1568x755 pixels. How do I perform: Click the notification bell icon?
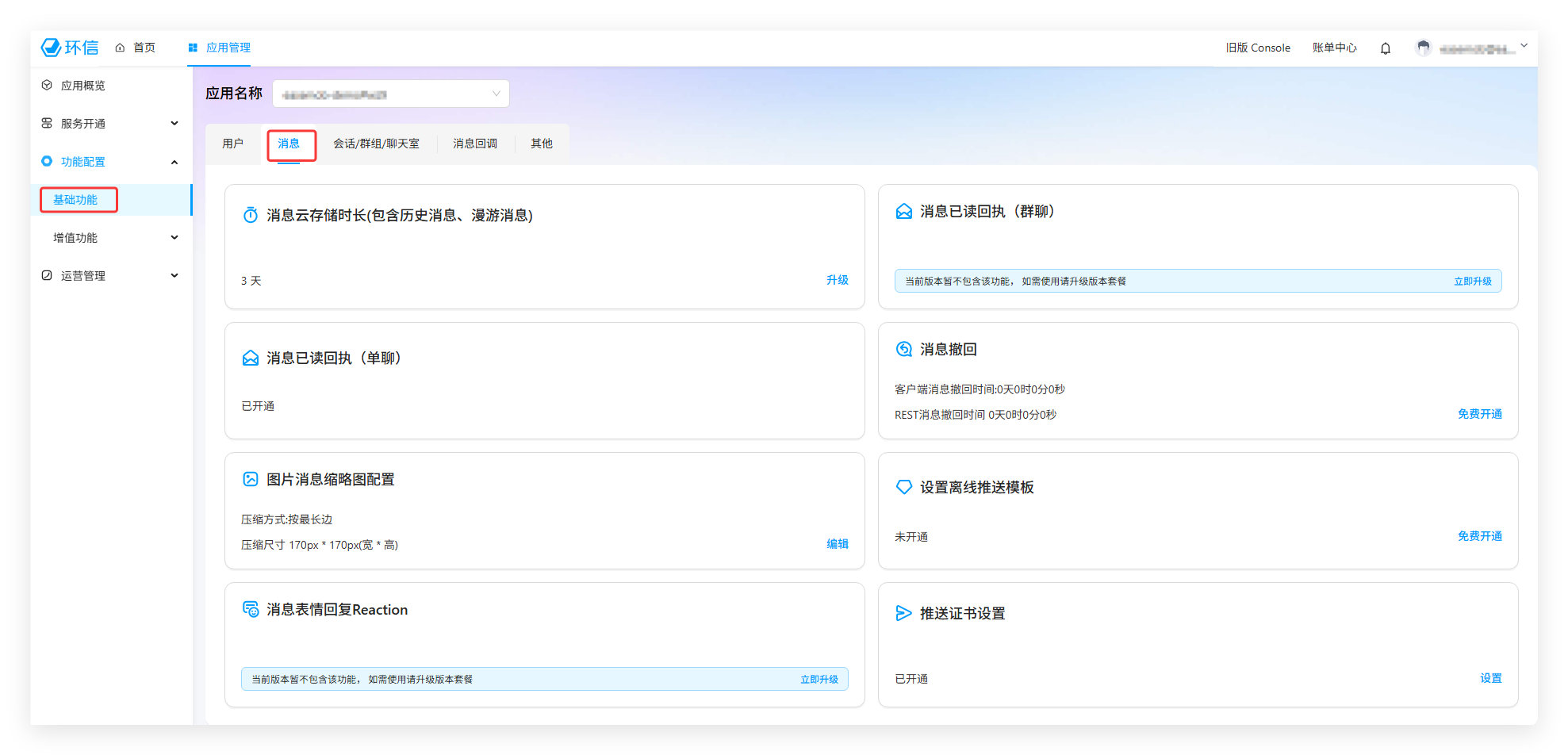(1385, 48)
